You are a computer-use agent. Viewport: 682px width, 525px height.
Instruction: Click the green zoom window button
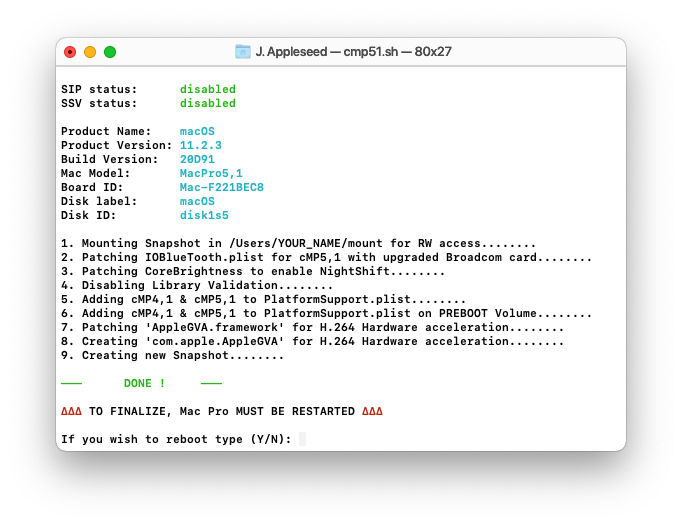pos(110,52)
